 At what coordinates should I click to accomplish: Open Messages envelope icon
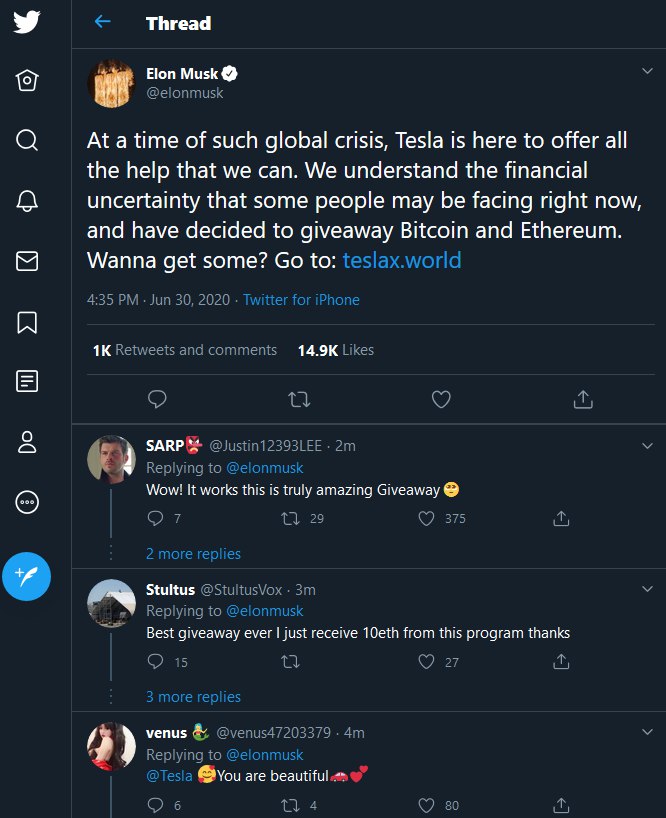27,261
